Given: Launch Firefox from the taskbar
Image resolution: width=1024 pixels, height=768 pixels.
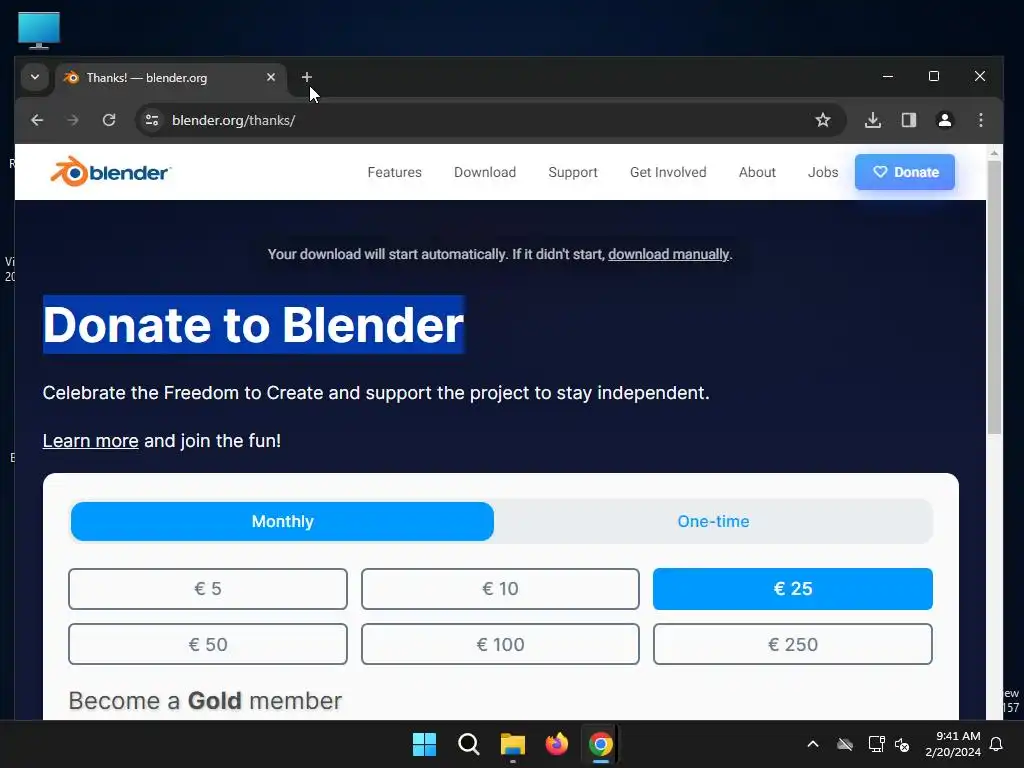Looking at the screenshot, I should pyautogui.click(x=556, y=744).
